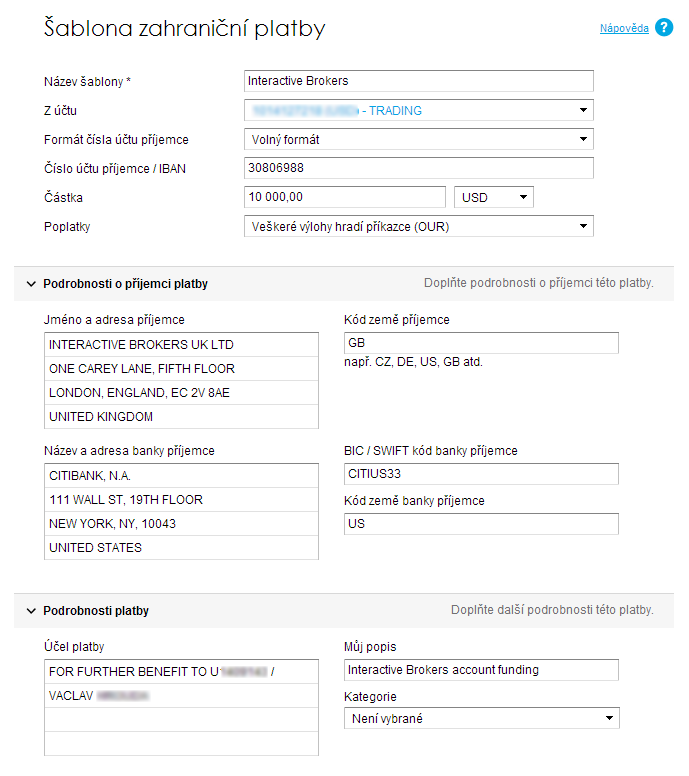Collapse the Podrobnosti platby section
This screenshot has height=776, width=689.
click(31, 610)
